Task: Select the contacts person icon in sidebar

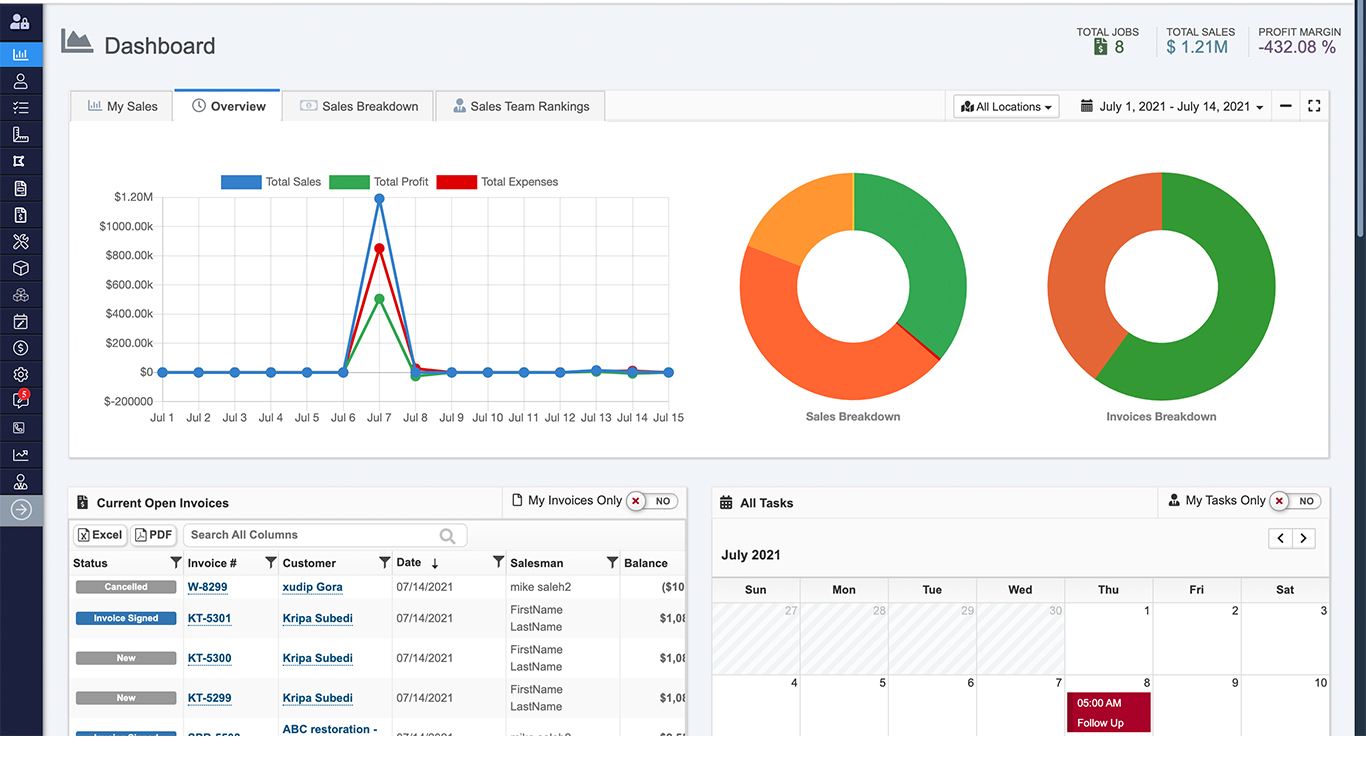Action: point(20,81)
